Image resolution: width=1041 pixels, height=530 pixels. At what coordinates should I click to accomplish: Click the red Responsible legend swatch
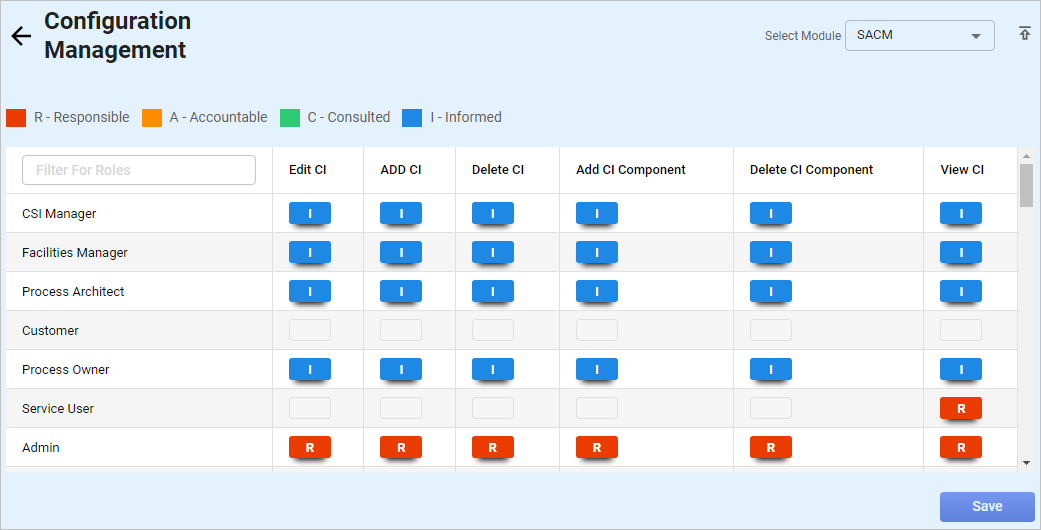click(x=16, y=118)
